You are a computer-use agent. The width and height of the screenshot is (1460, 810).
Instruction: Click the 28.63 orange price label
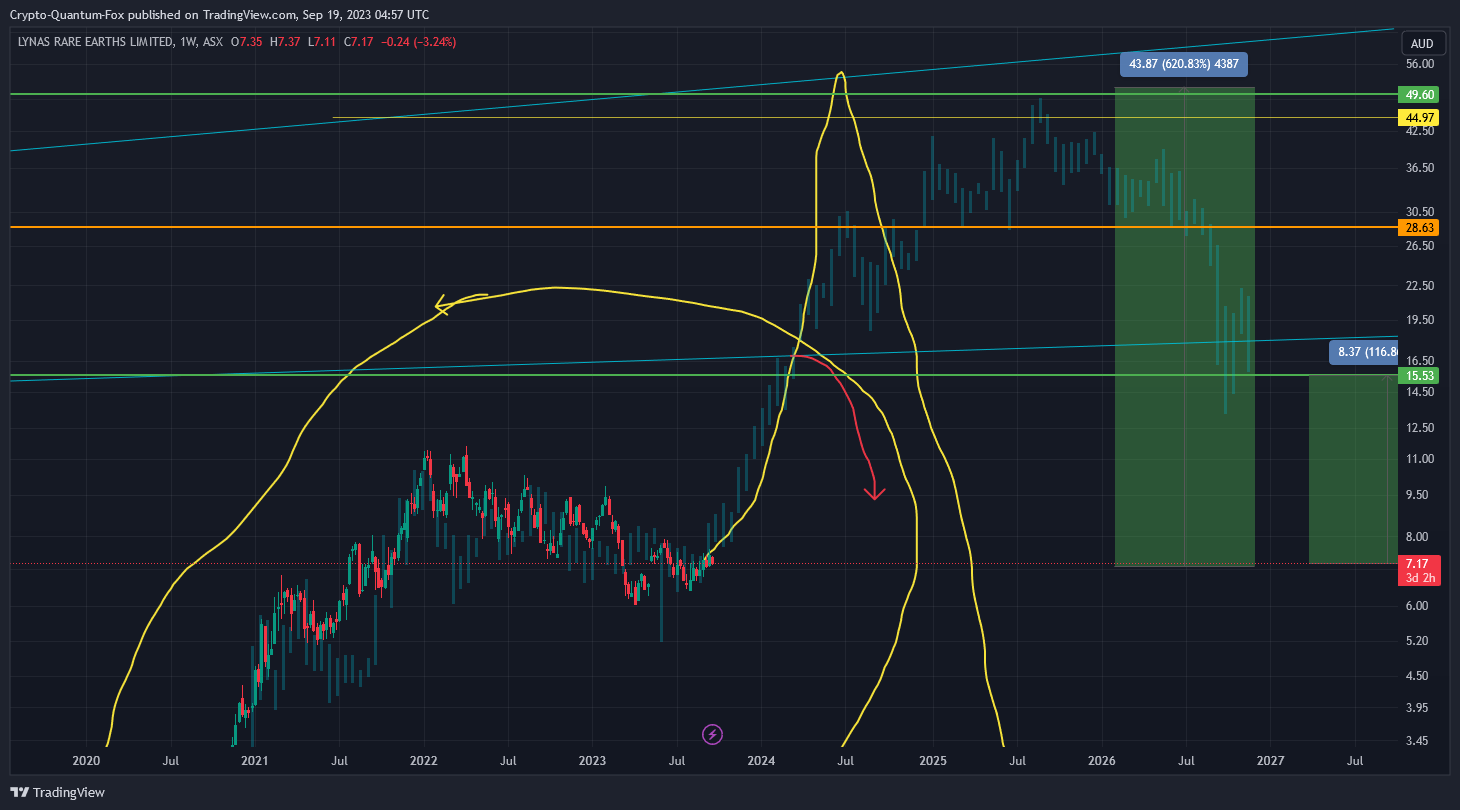click(x=1419, y=228)
